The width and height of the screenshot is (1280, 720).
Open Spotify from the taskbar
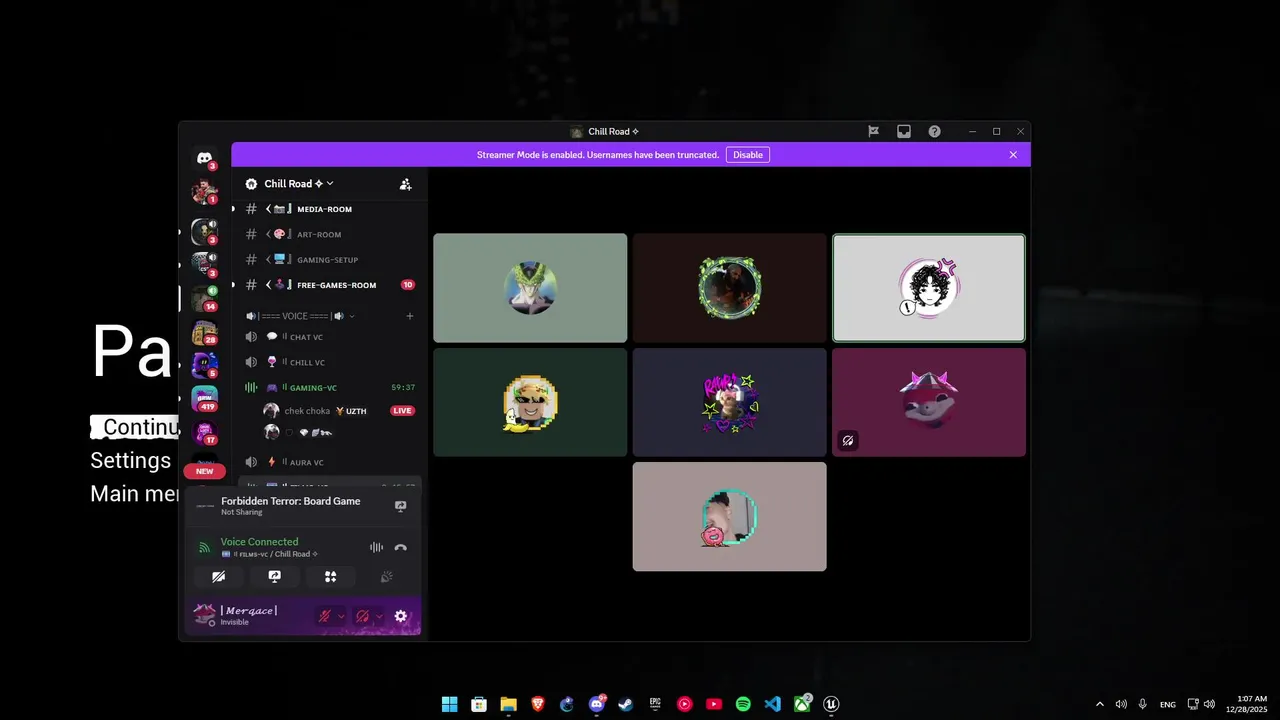(743, 704)
